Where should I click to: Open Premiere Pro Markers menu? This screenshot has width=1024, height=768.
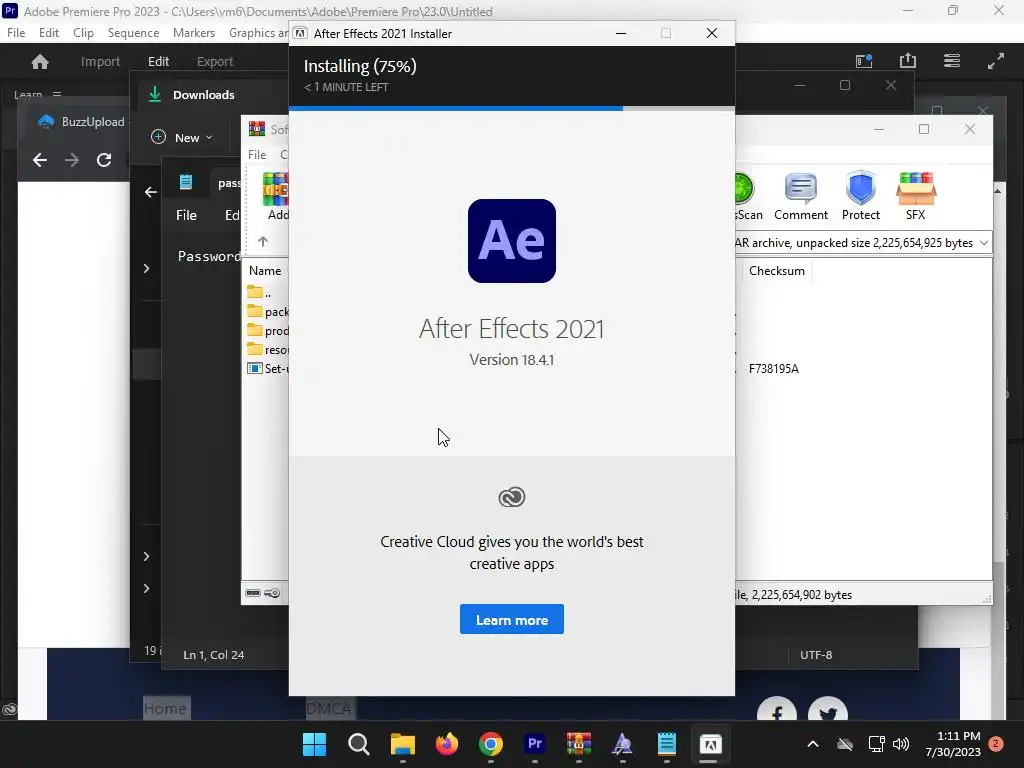click(x=193, y=33)
